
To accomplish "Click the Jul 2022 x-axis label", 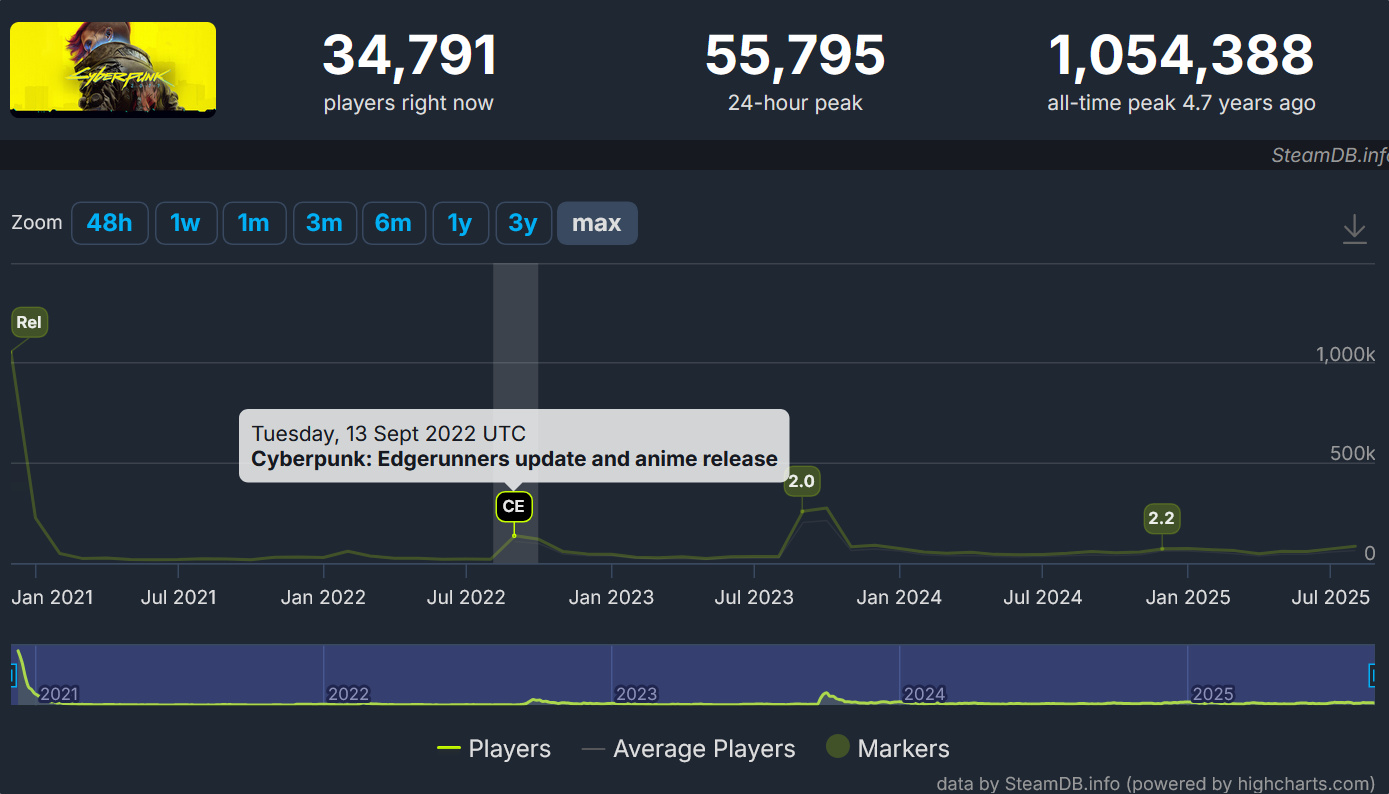I will (x=466, y=598).
